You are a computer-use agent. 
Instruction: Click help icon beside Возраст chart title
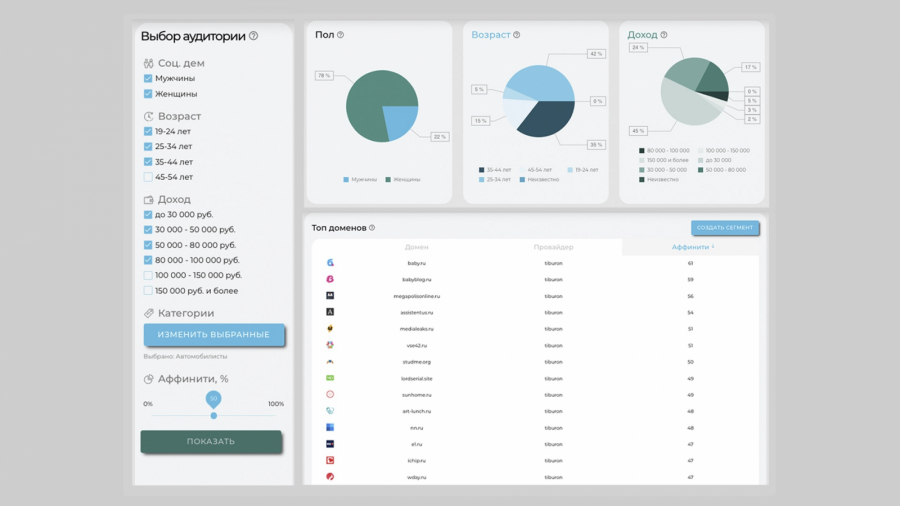pos(517,35)
